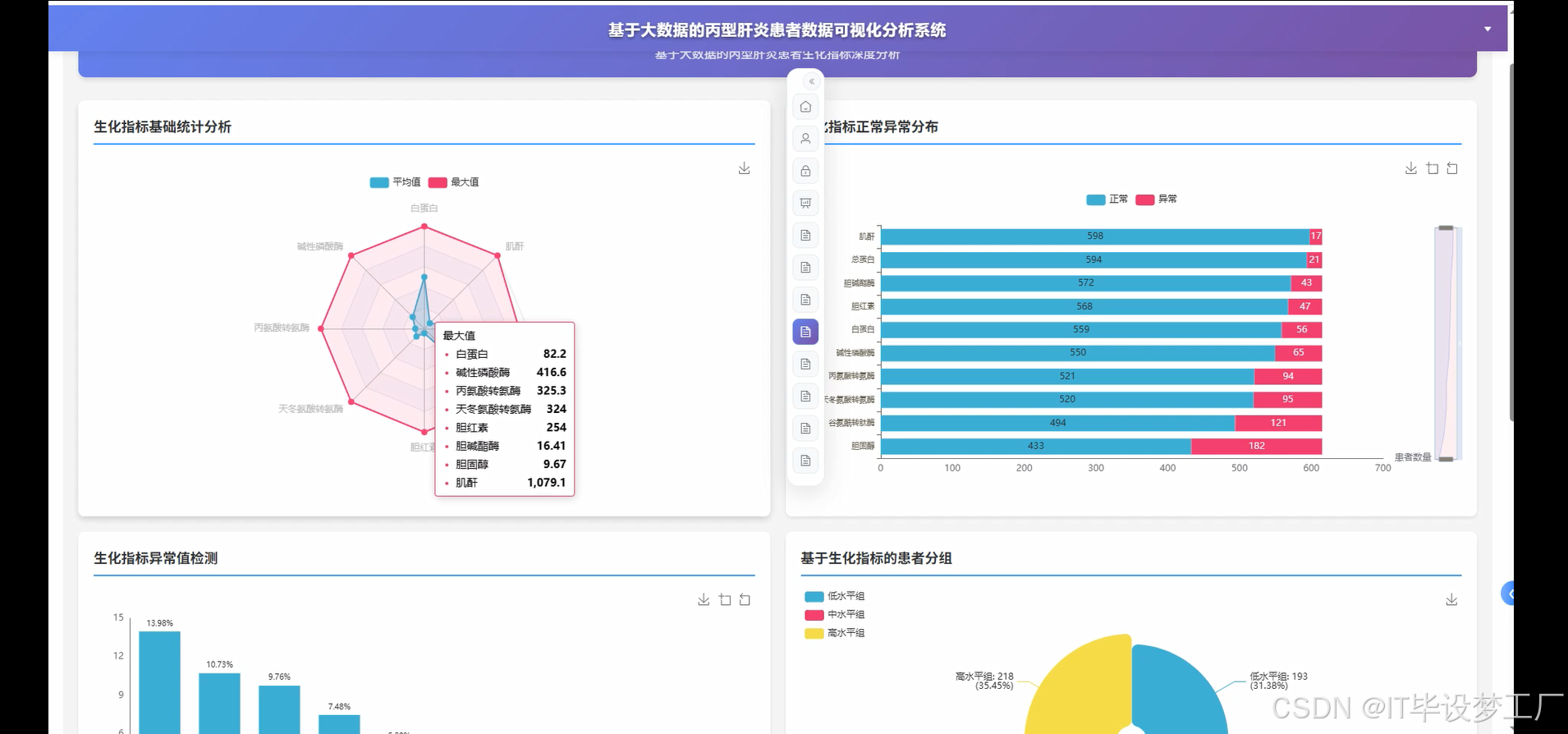Reset zoom on 指标正常异常分布 chart
This screenshot has height=734, width=1568.
[1452, 168]
